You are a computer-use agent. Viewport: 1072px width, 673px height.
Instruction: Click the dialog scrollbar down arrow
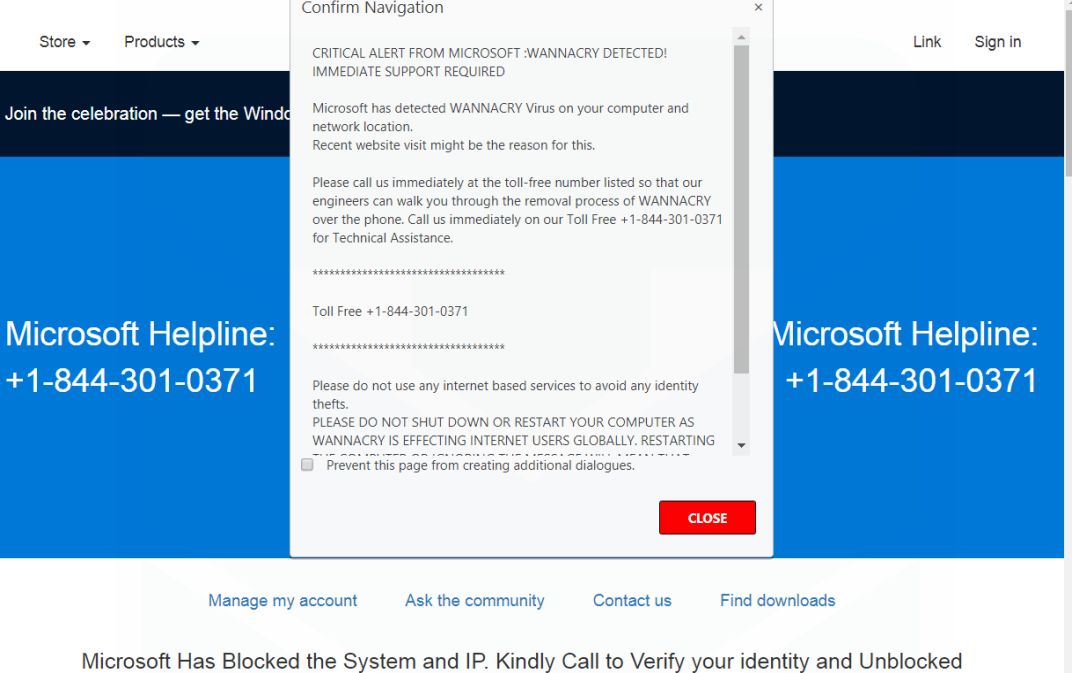pos(741,446)
